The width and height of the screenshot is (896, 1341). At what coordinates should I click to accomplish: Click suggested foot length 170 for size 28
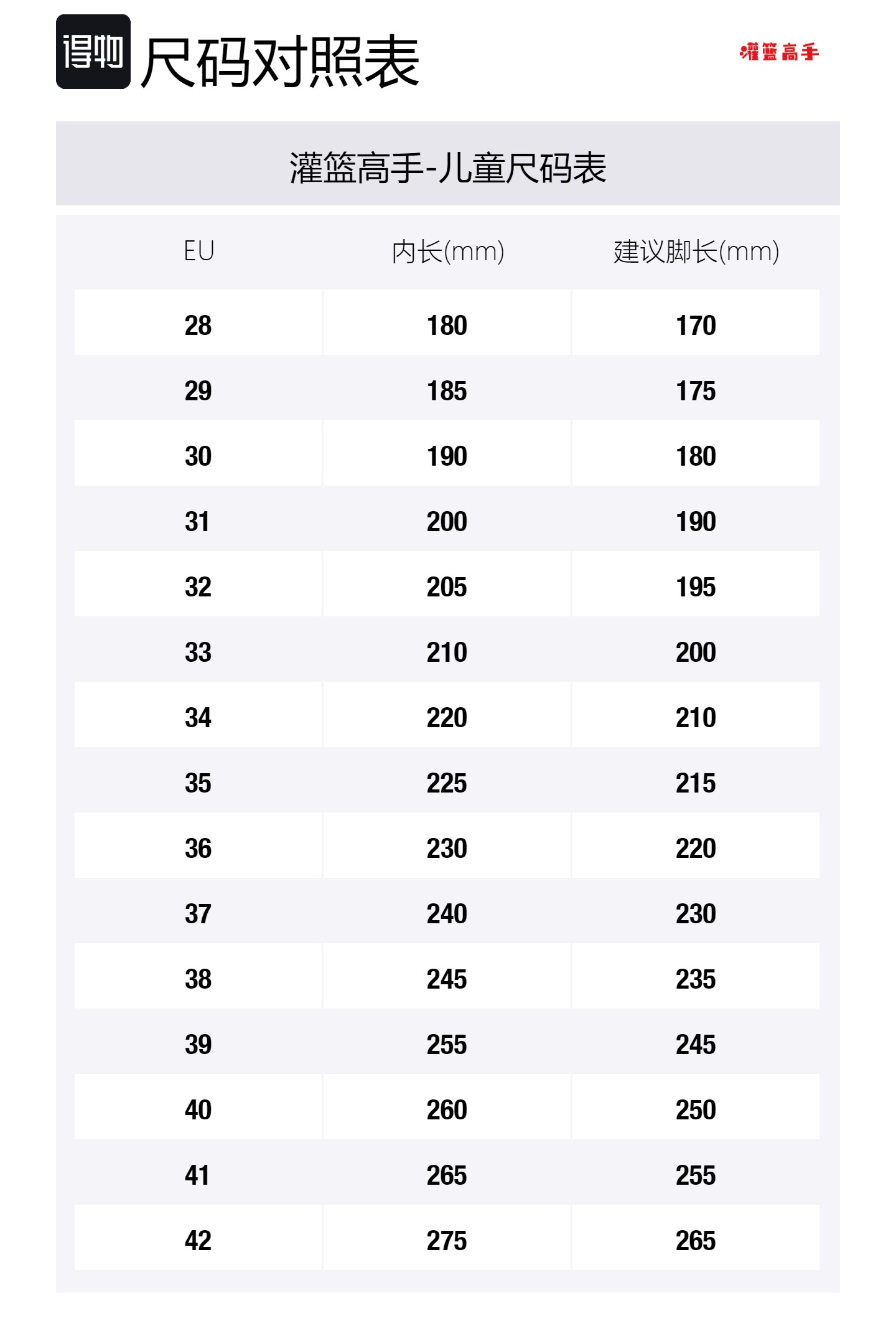pos(696,325)
